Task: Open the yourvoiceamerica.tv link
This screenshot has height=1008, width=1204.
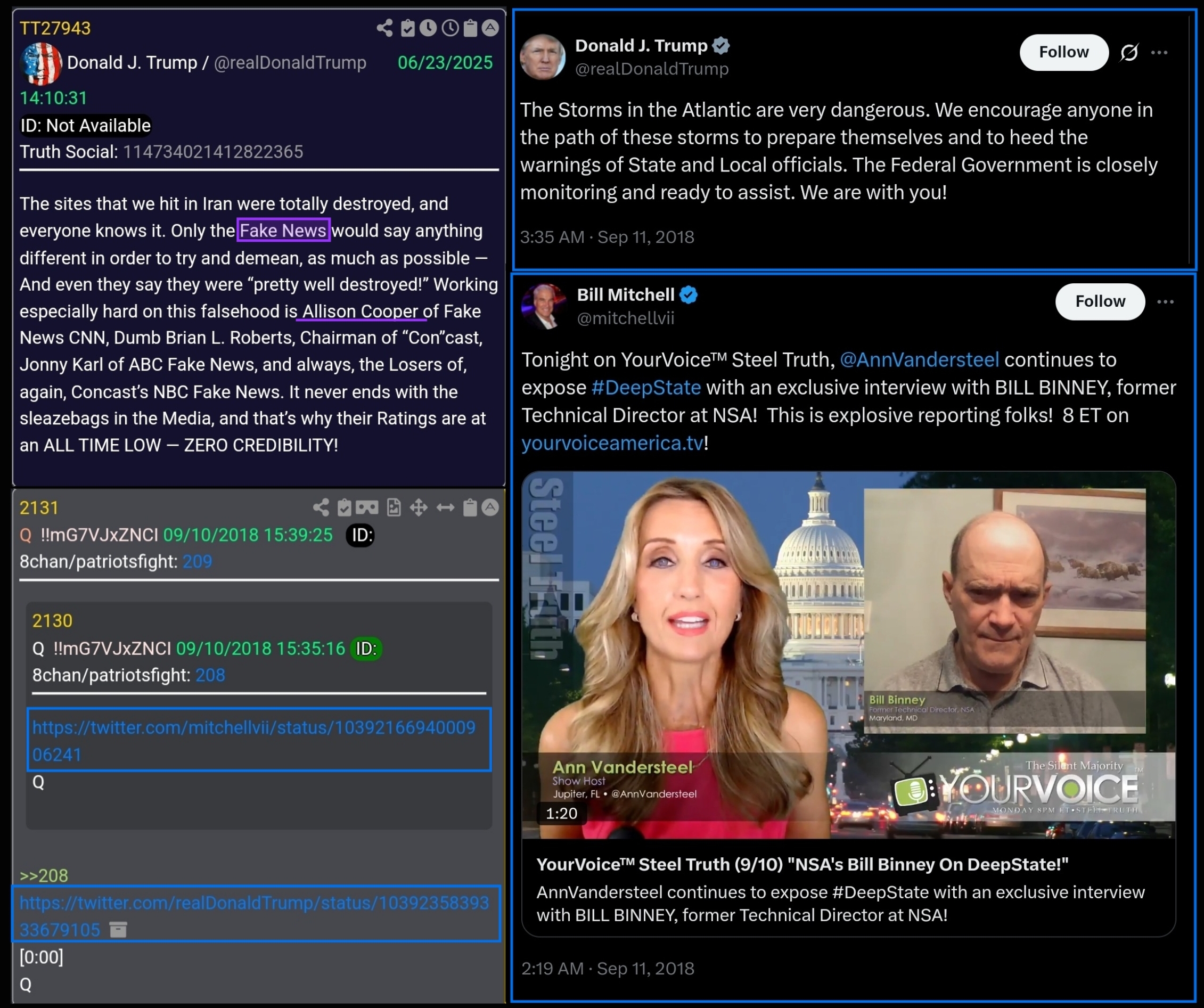Action: click(612, 443)
